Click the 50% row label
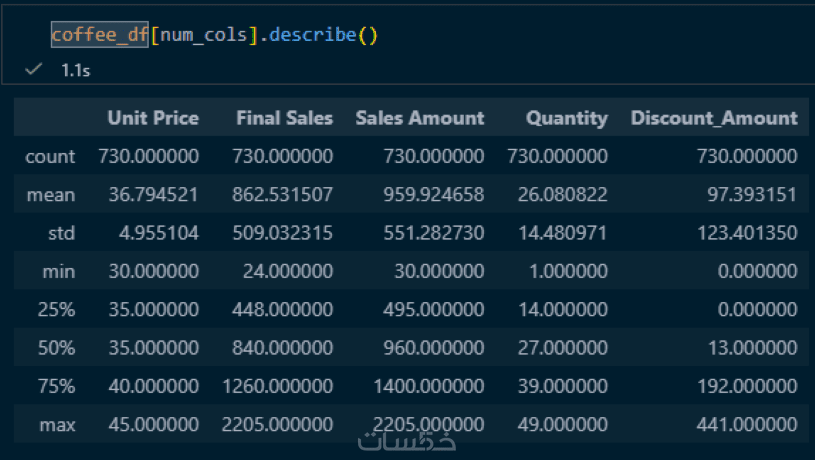815x460 pixels. pyautogui.click(x=57, y=348)
